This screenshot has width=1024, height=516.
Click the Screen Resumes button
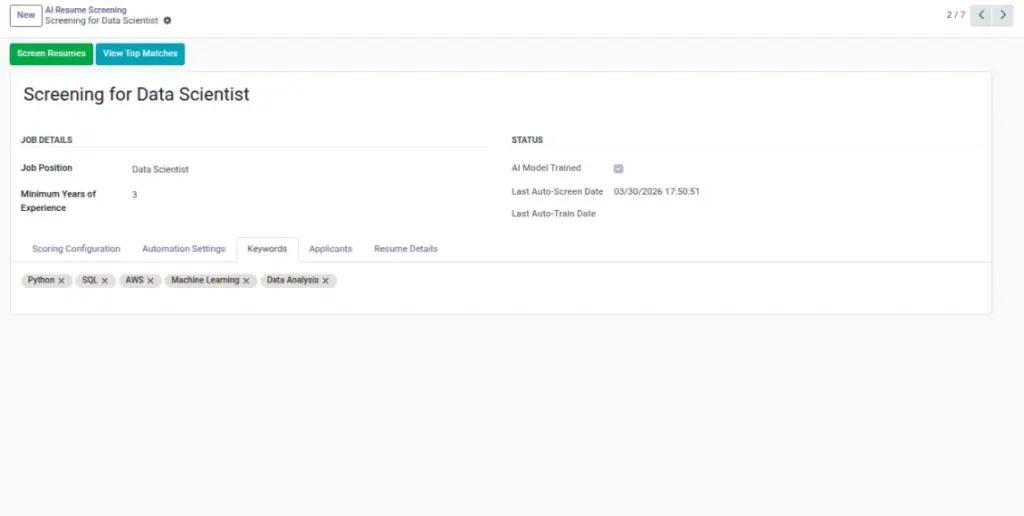pos(51,54)
